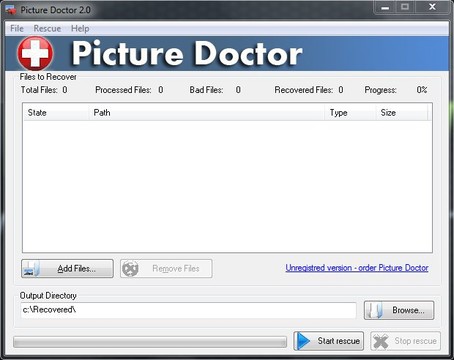Click the rescue progress bar
Image resolution: width=454 pixels, height=360 pixels.
click(x=150, y=342)
